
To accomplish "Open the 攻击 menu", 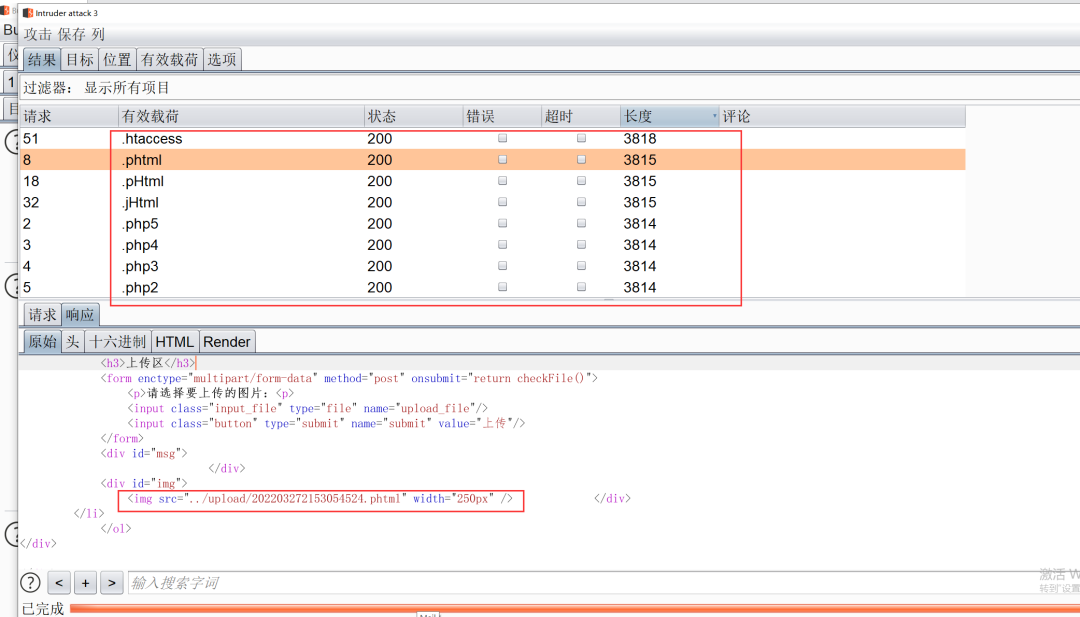I will (38, 34).
